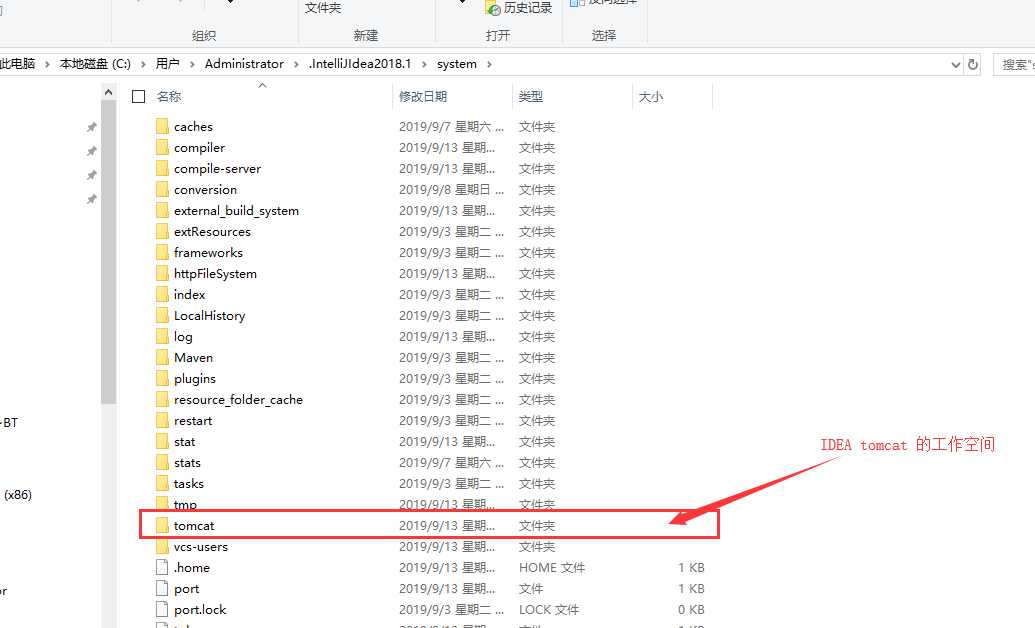Tick the select-all checkbox beside 名称
Image resolution: width=1035 pixels, height=628 pixels.
pos(139,96)
